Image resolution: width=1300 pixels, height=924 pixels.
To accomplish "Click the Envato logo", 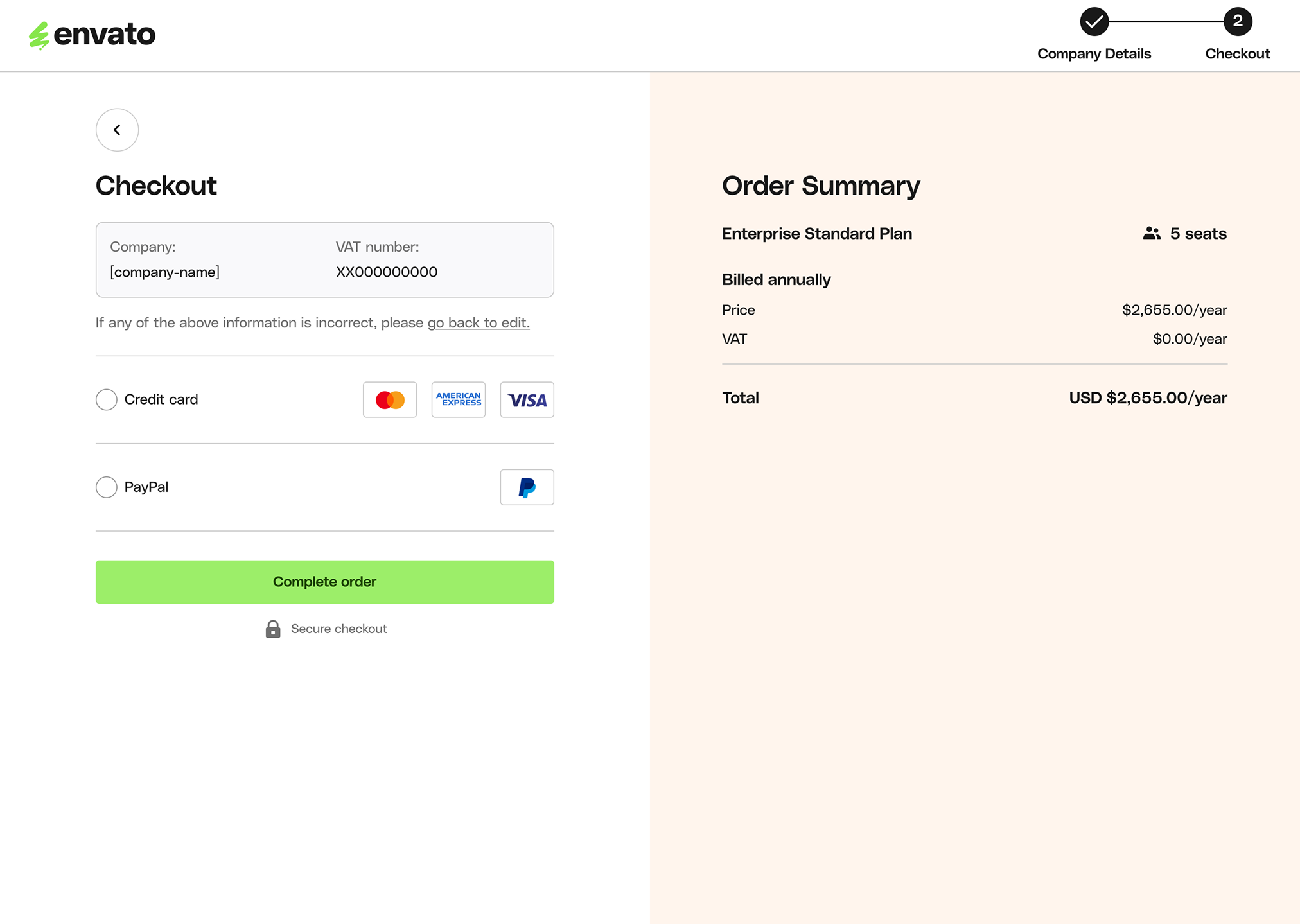I will 92,35.
